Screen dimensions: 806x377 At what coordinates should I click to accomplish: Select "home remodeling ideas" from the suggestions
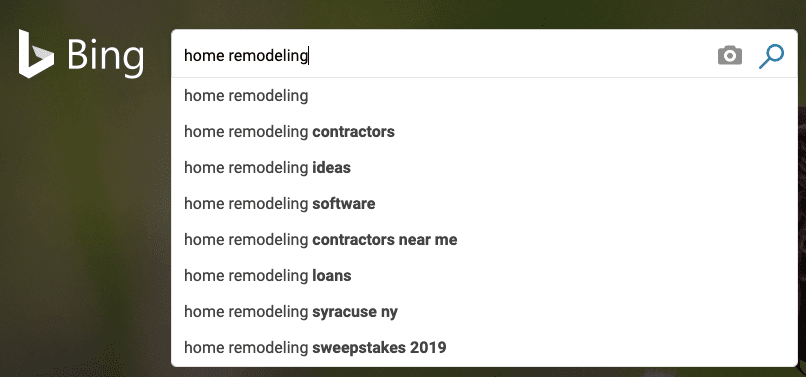(x=484, y=168)
